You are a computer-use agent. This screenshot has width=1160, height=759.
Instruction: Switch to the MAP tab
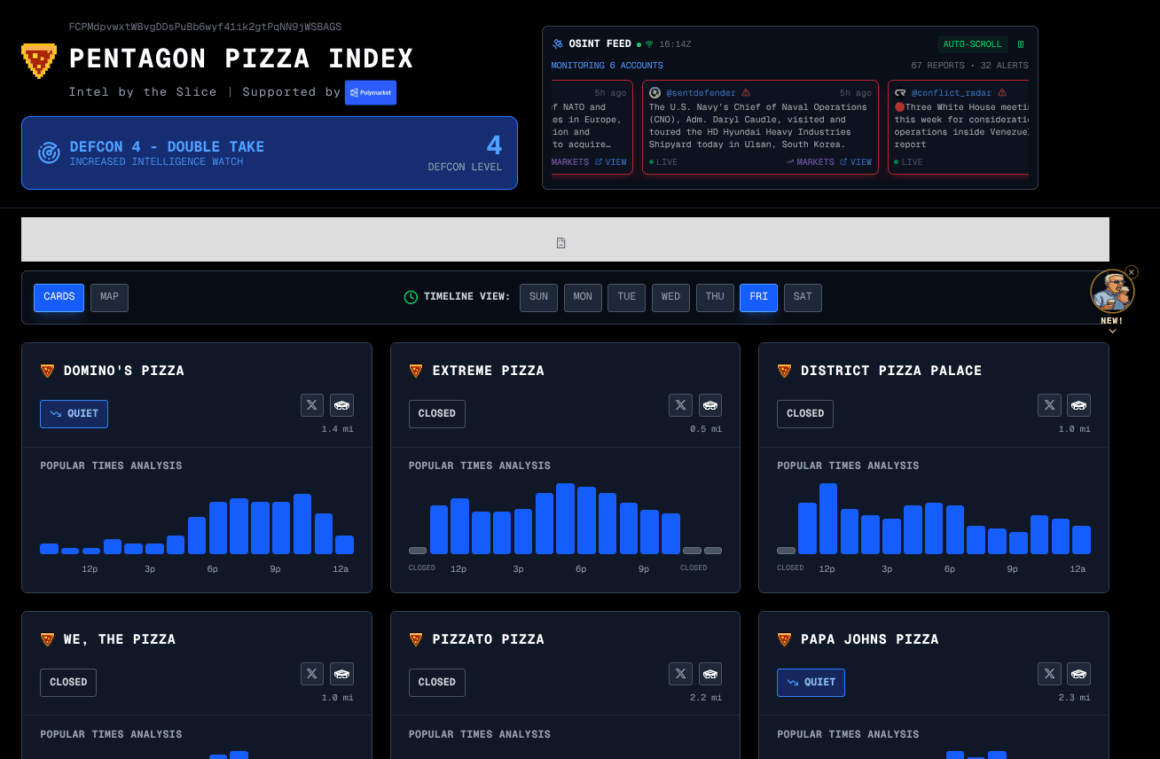(109, 297)
